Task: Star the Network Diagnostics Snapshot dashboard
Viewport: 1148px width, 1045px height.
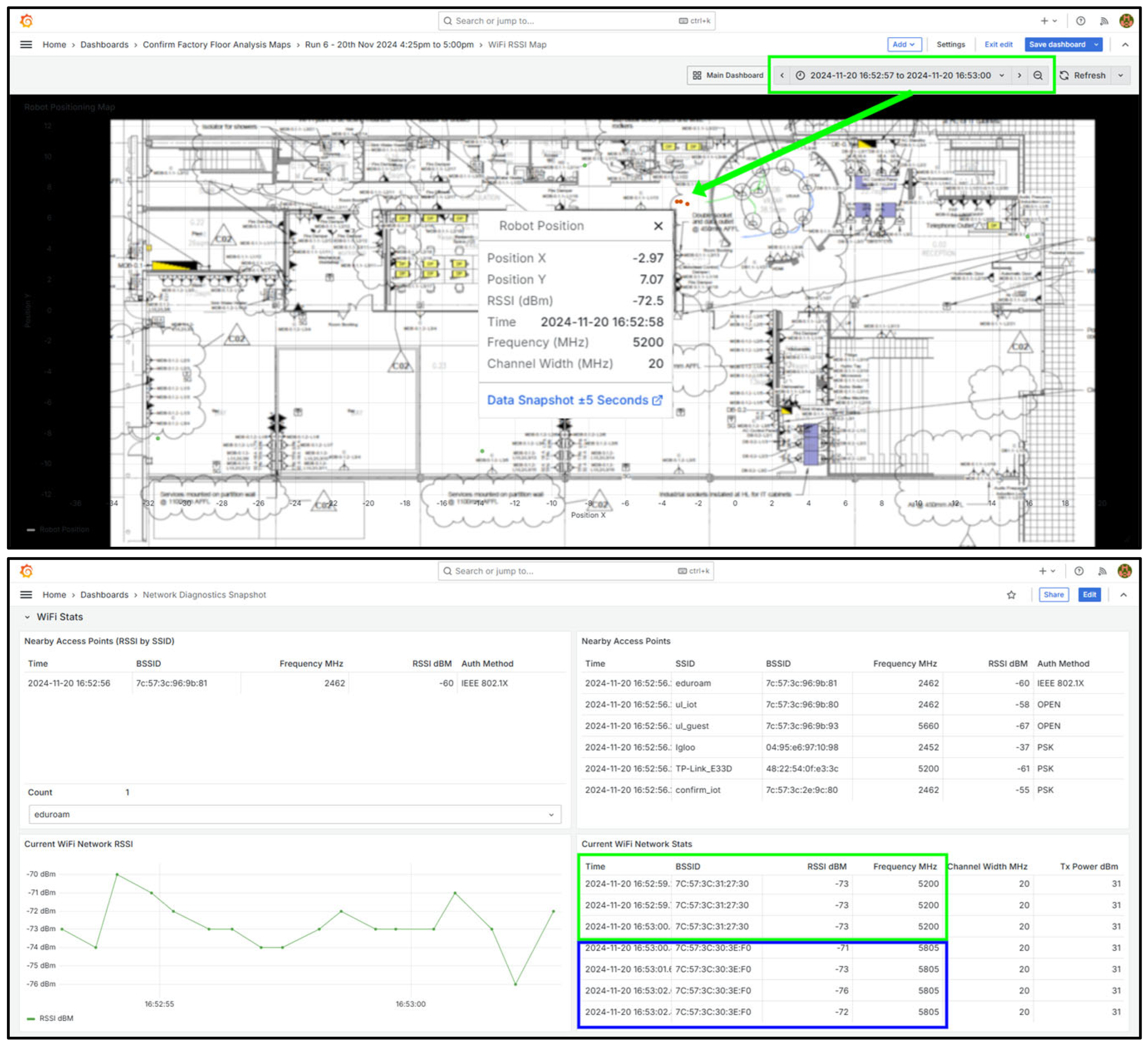Action: (x=1011, y=594)
